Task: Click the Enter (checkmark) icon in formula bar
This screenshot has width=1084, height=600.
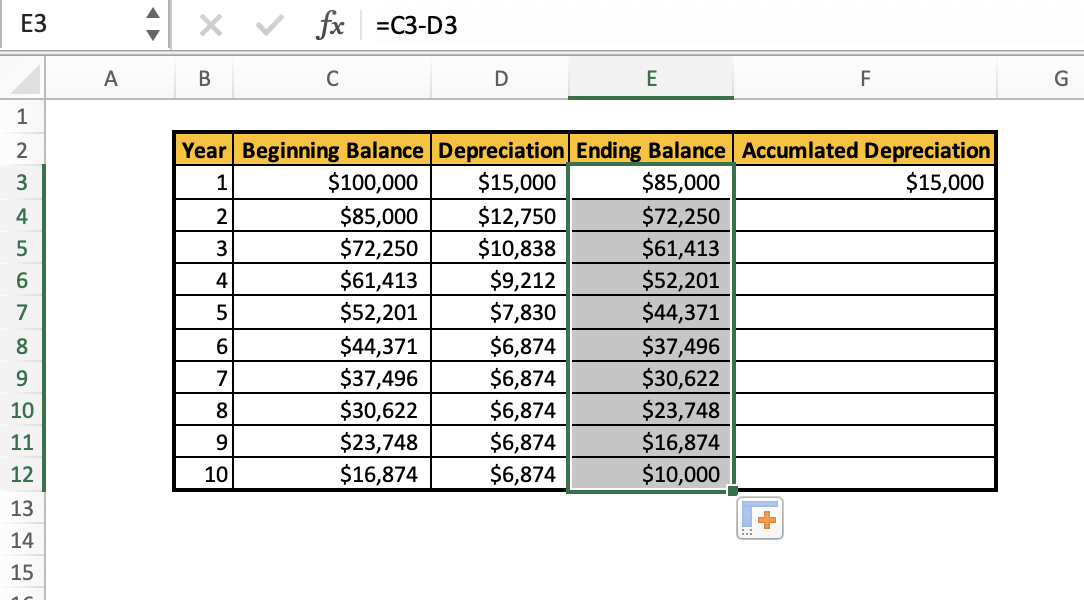Action: point(267,25)
